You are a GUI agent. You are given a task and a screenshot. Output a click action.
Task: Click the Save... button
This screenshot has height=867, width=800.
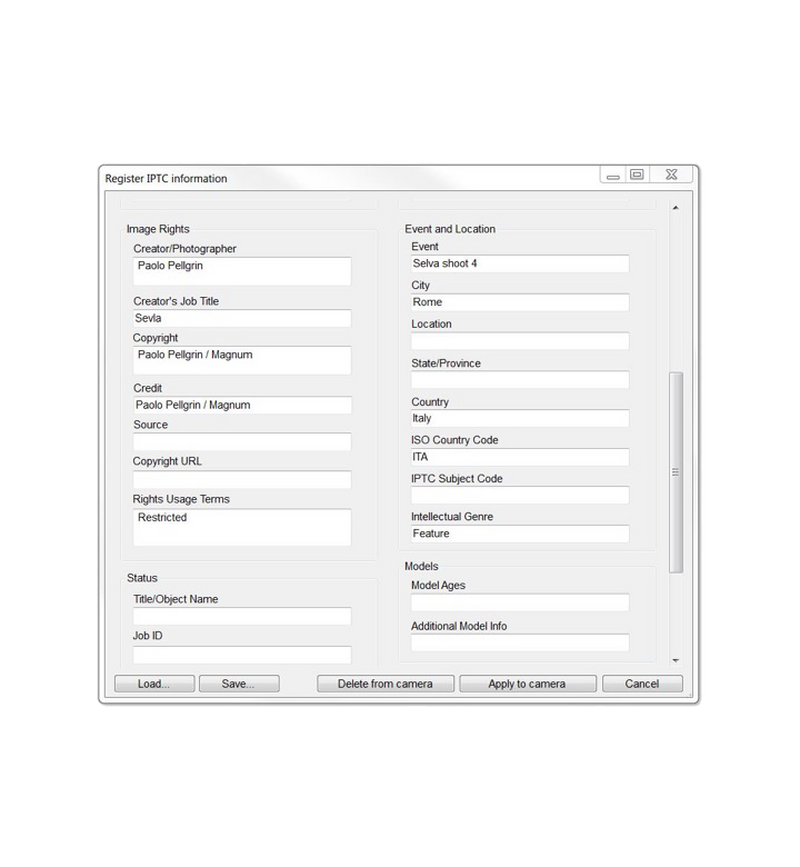[238, 684]
